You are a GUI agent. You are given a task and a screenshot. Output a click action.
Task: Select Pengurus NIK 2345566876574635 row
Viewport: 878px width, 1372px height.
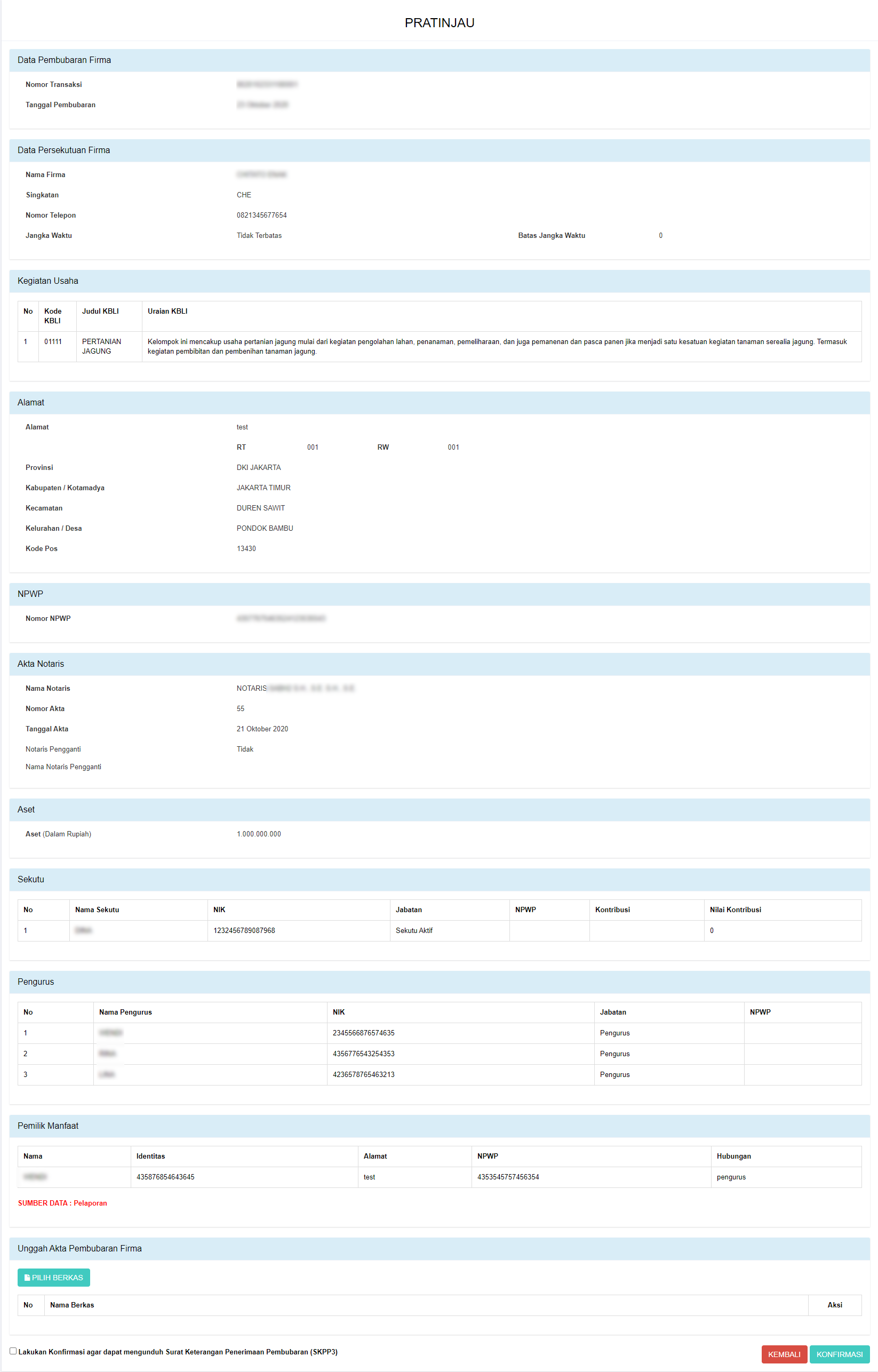pos(363,1033)
